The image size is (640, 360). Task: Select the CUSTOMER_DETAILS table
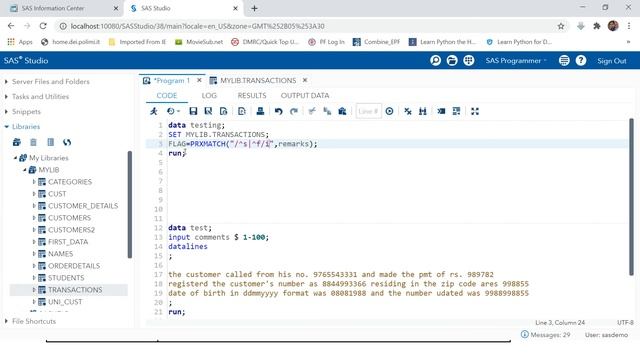pos(83,206)
